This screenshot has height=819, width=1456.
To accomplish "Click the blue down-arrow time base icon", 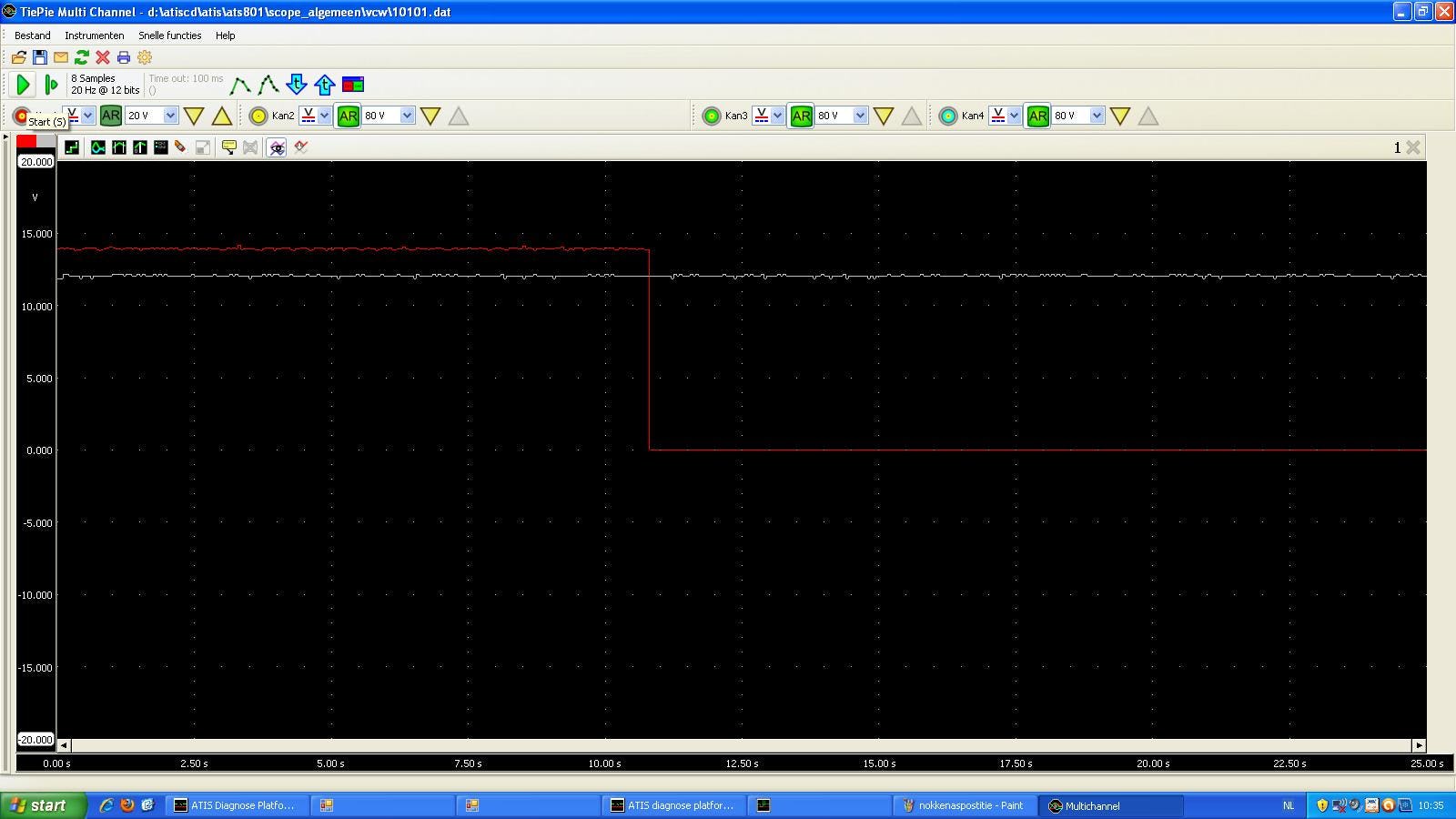I will (296, 85).
